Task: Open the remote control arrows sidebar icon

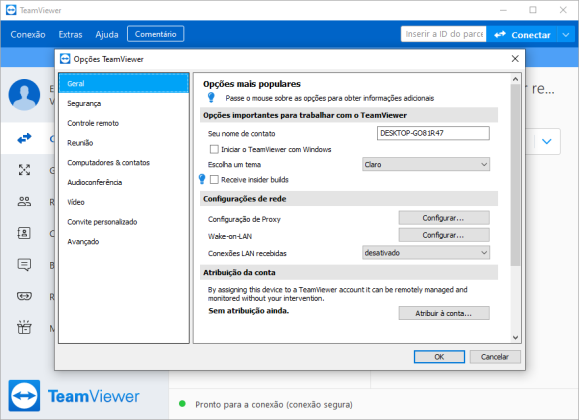Action: (24, 139)
